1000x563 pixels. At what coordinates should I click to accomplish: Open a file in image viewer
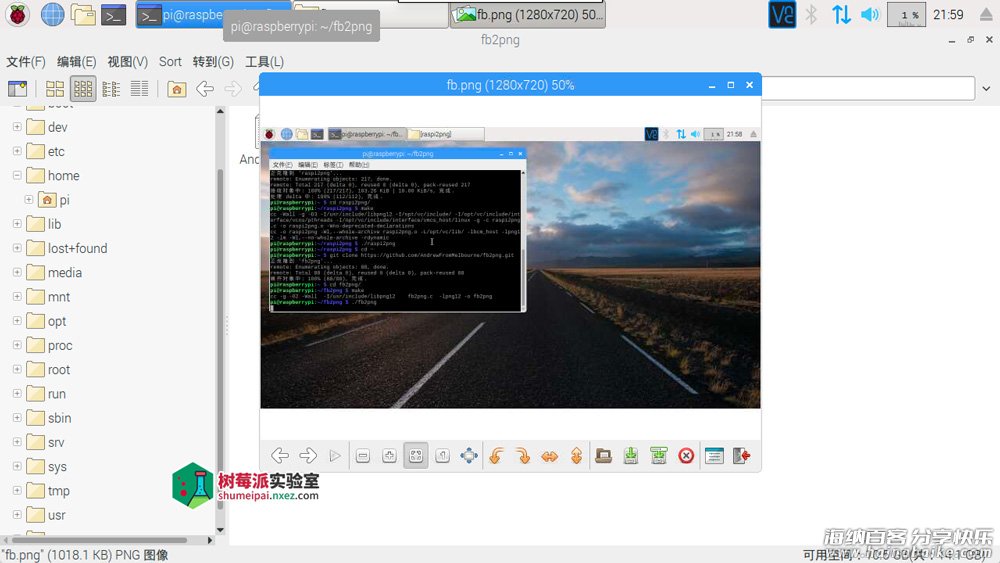pyautogui.click(x=603, y=455)
